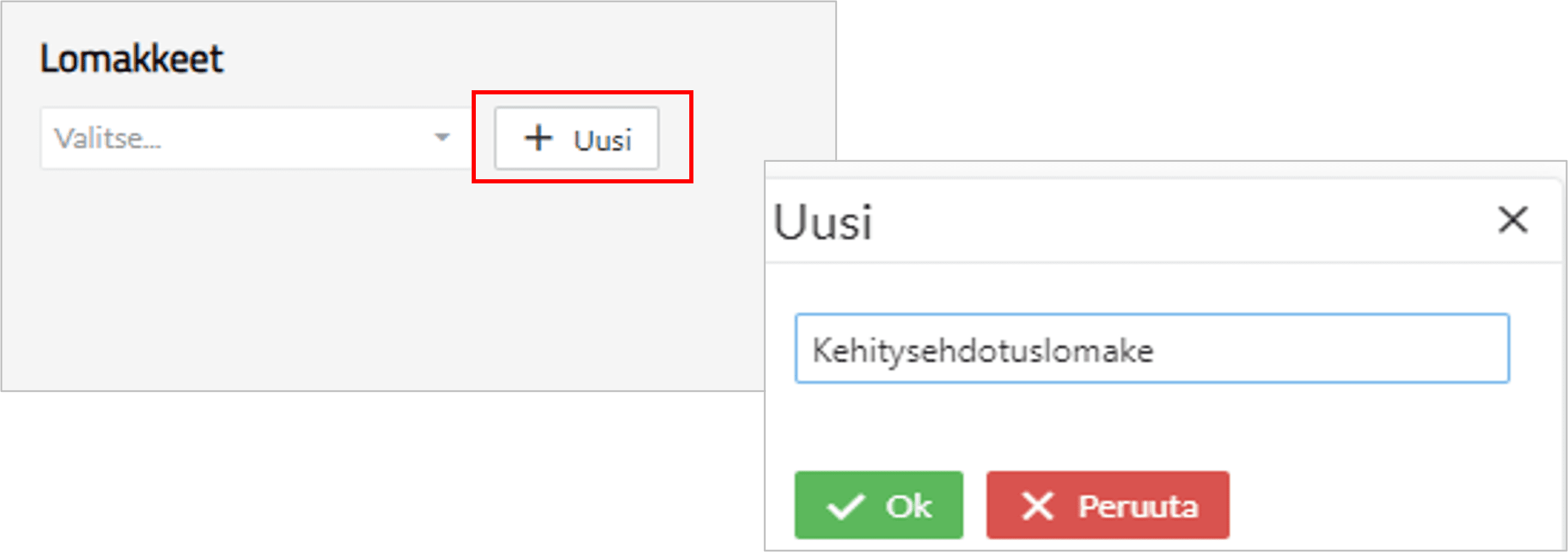Click the Uusi label beside the plus sign
This screenshot has height=552, width=1568.
[x=603, y=140]
